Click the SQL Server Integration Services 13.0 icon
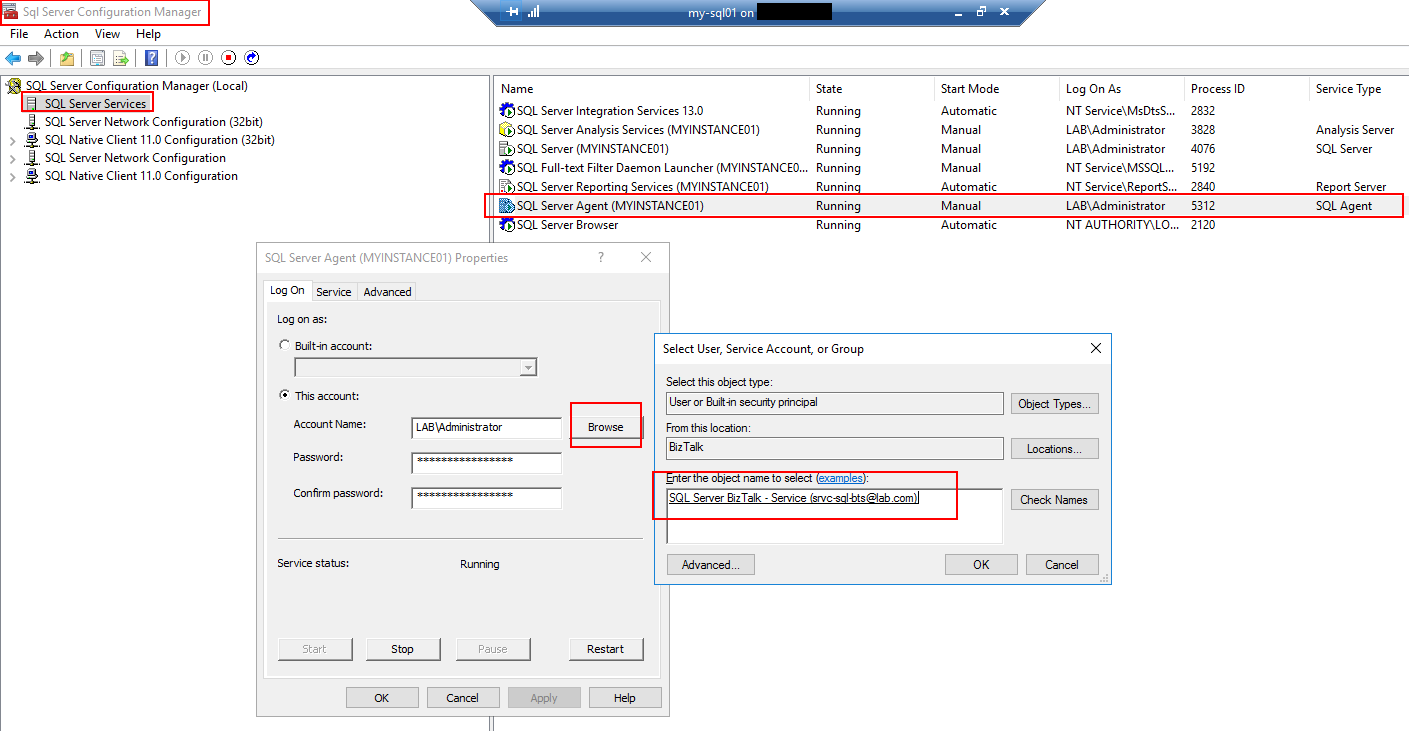This screenshot has width=1409, height=731. 507,111
